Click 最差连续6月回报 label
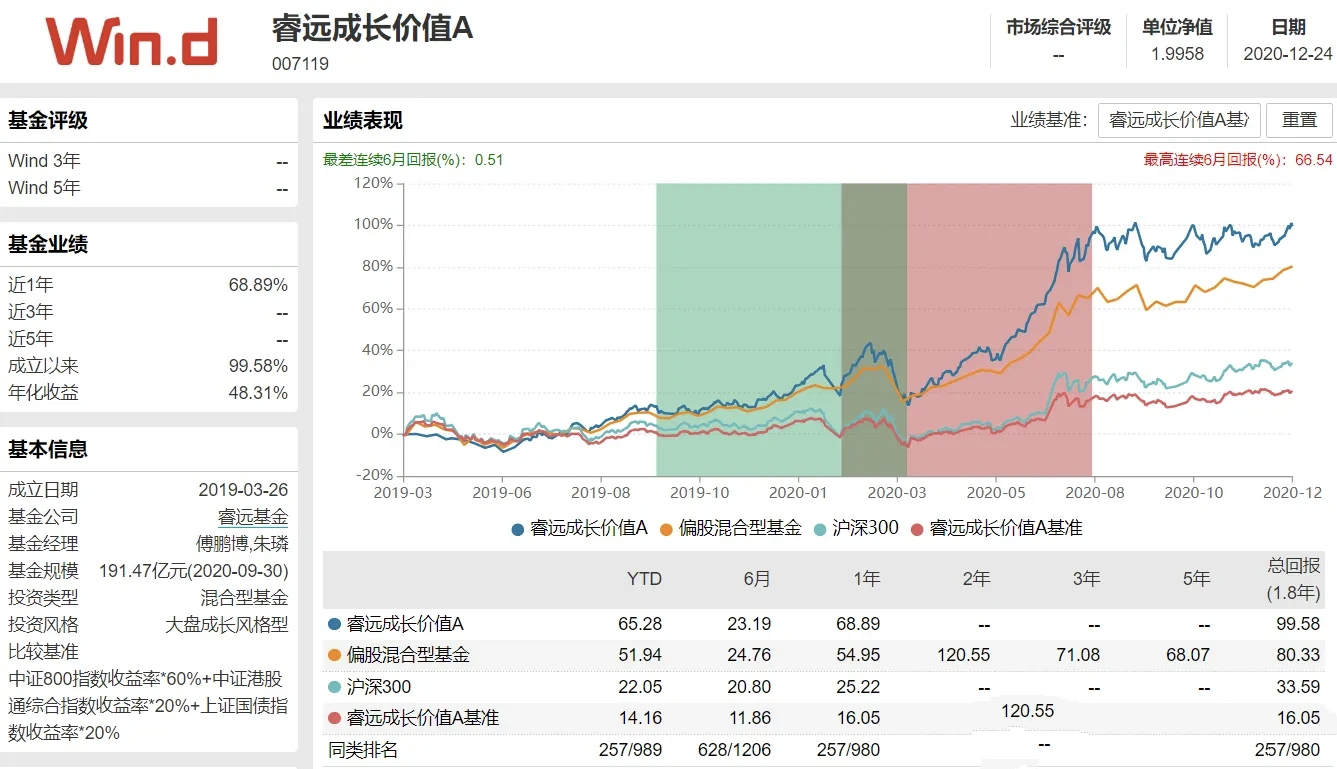The height and width of the screenshot is (769, 1337). click(396, 160)
